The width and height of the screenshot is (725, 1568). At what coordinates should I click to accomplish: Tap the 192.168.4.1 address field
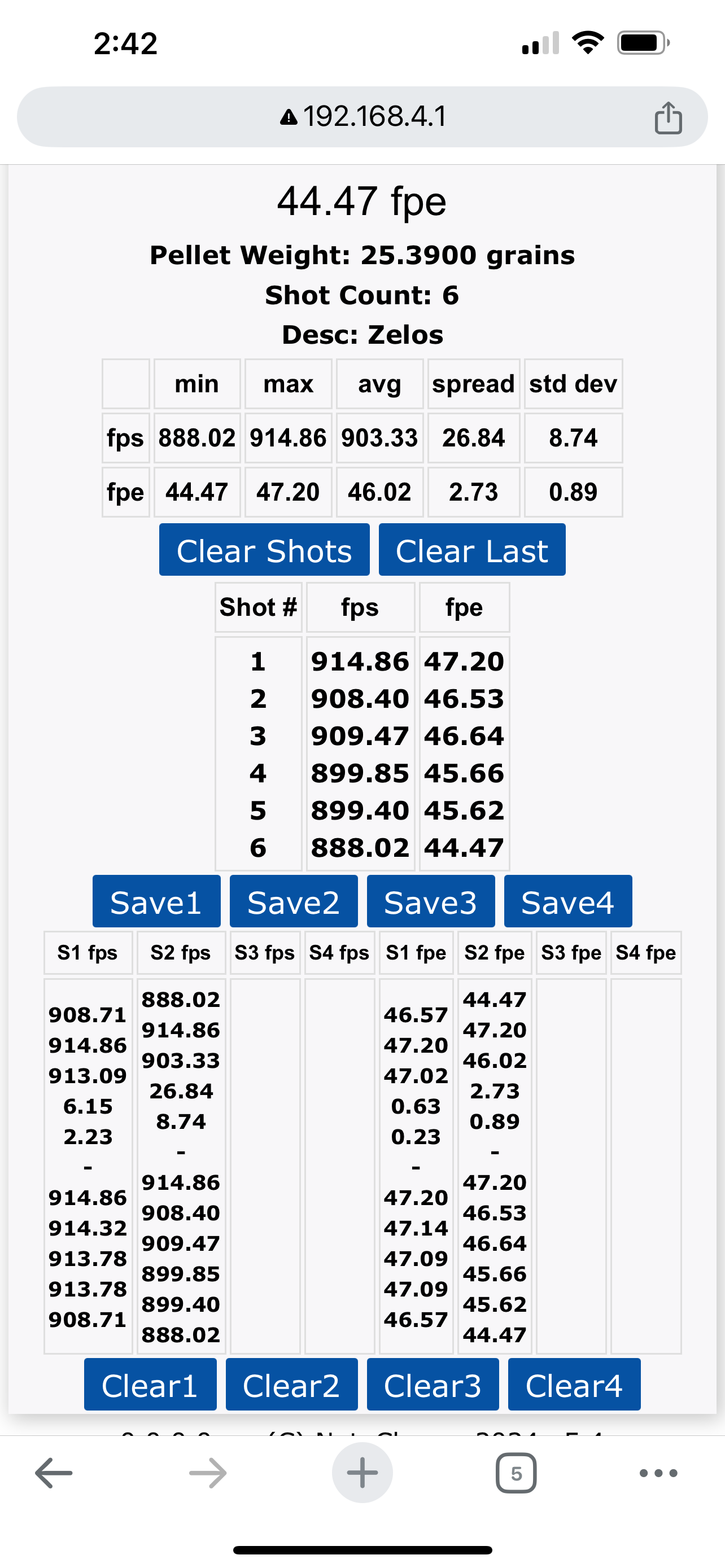[x=362, y=117]
